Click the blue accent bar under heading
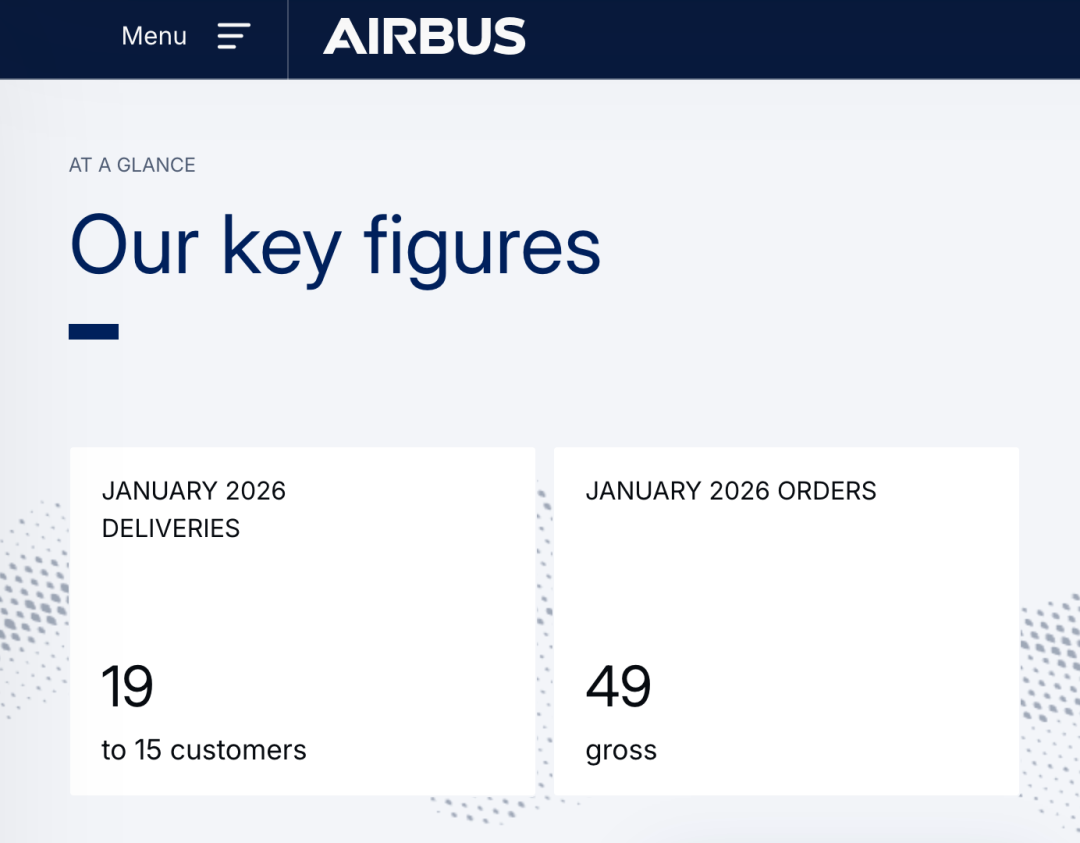Viewport: 1080px width, 843px height. [x=93, y=331]
